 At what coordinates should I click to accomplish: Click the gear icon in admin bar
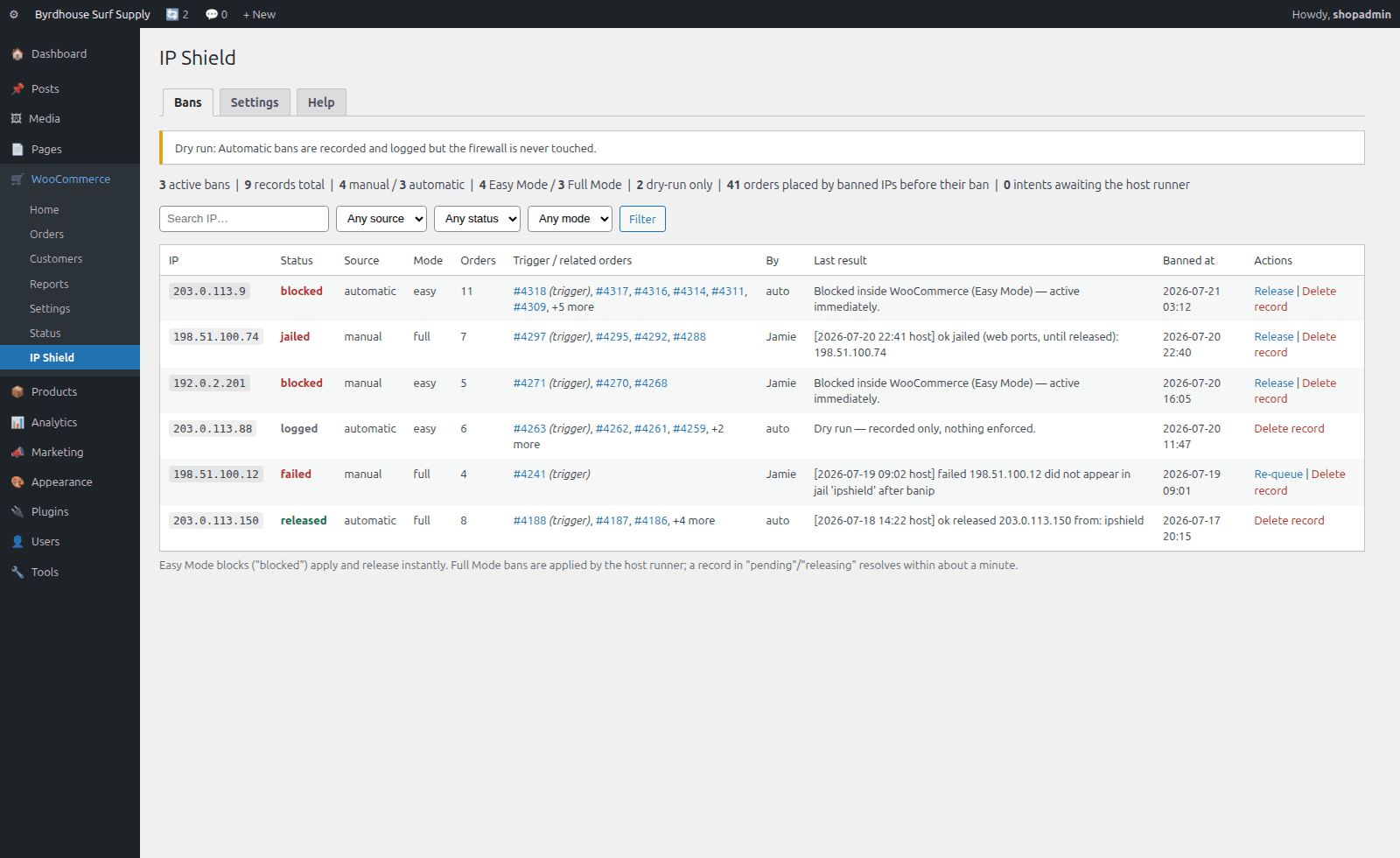point(14,14)
